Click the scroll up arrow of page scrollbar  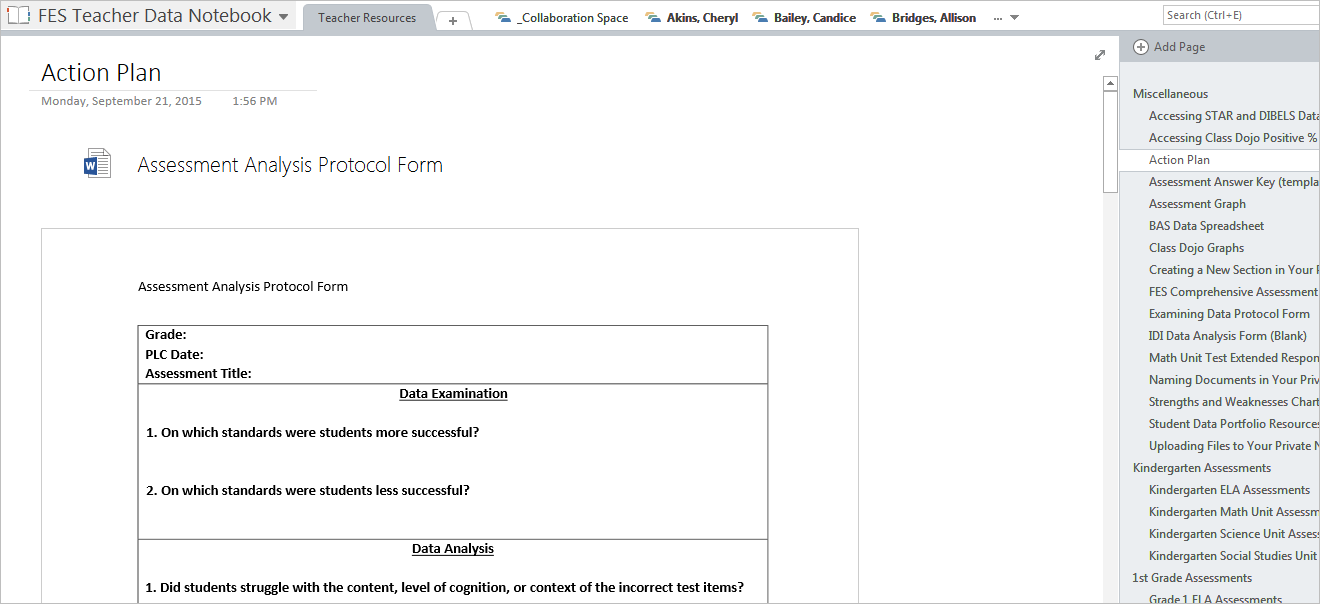[1110, 83]
